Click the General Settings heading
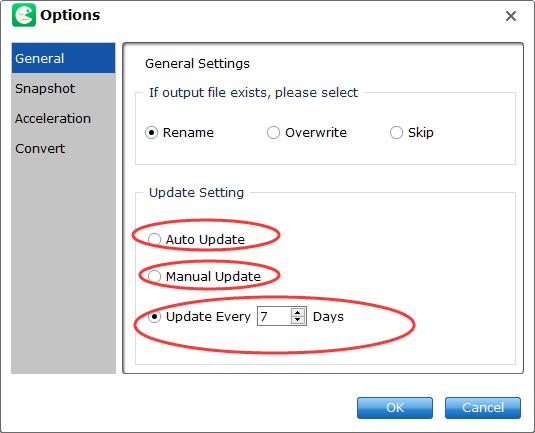The image size is (535, 433). tap(197, 64)
